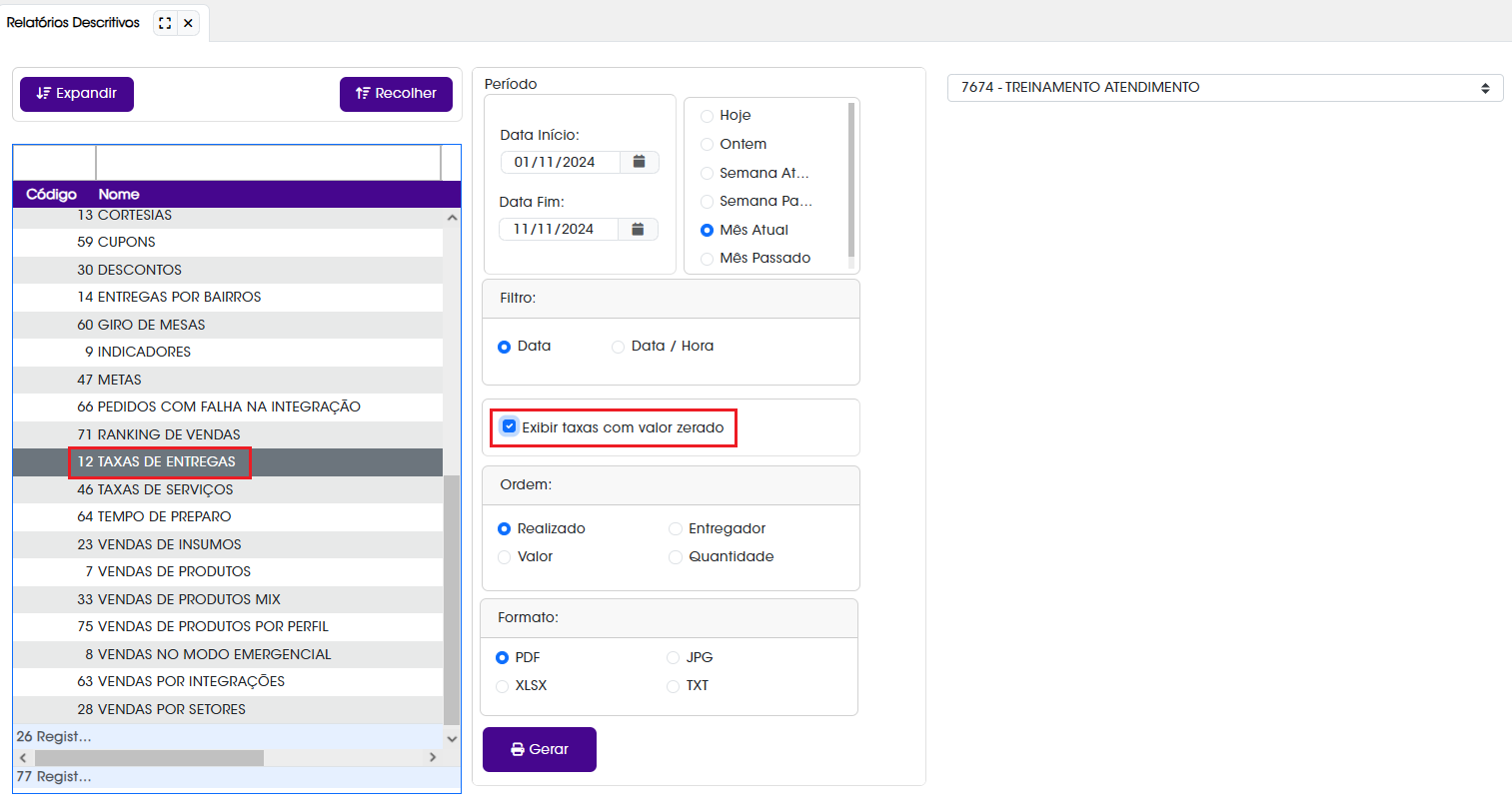Set filter to Data / Hora
The height and width of the screenshot is (810, 1512).
pos(619,347)
